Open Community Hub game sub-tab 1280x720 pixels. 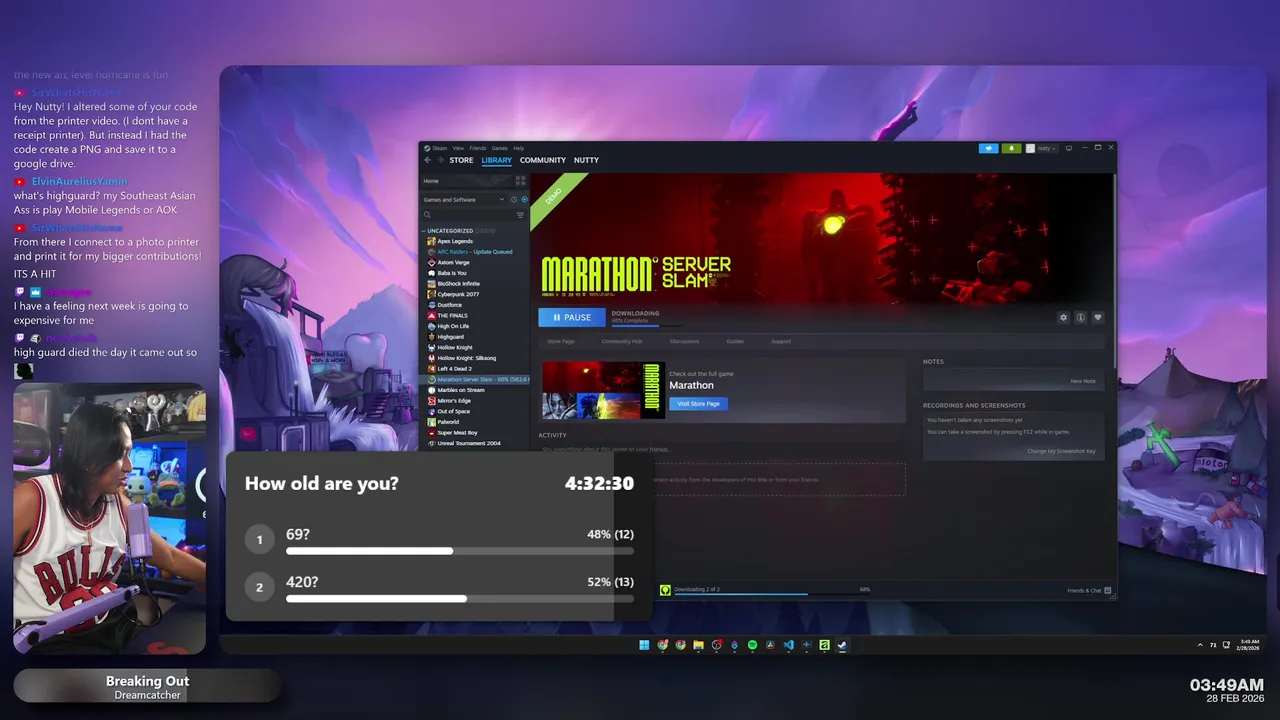(x=622, y=341)
